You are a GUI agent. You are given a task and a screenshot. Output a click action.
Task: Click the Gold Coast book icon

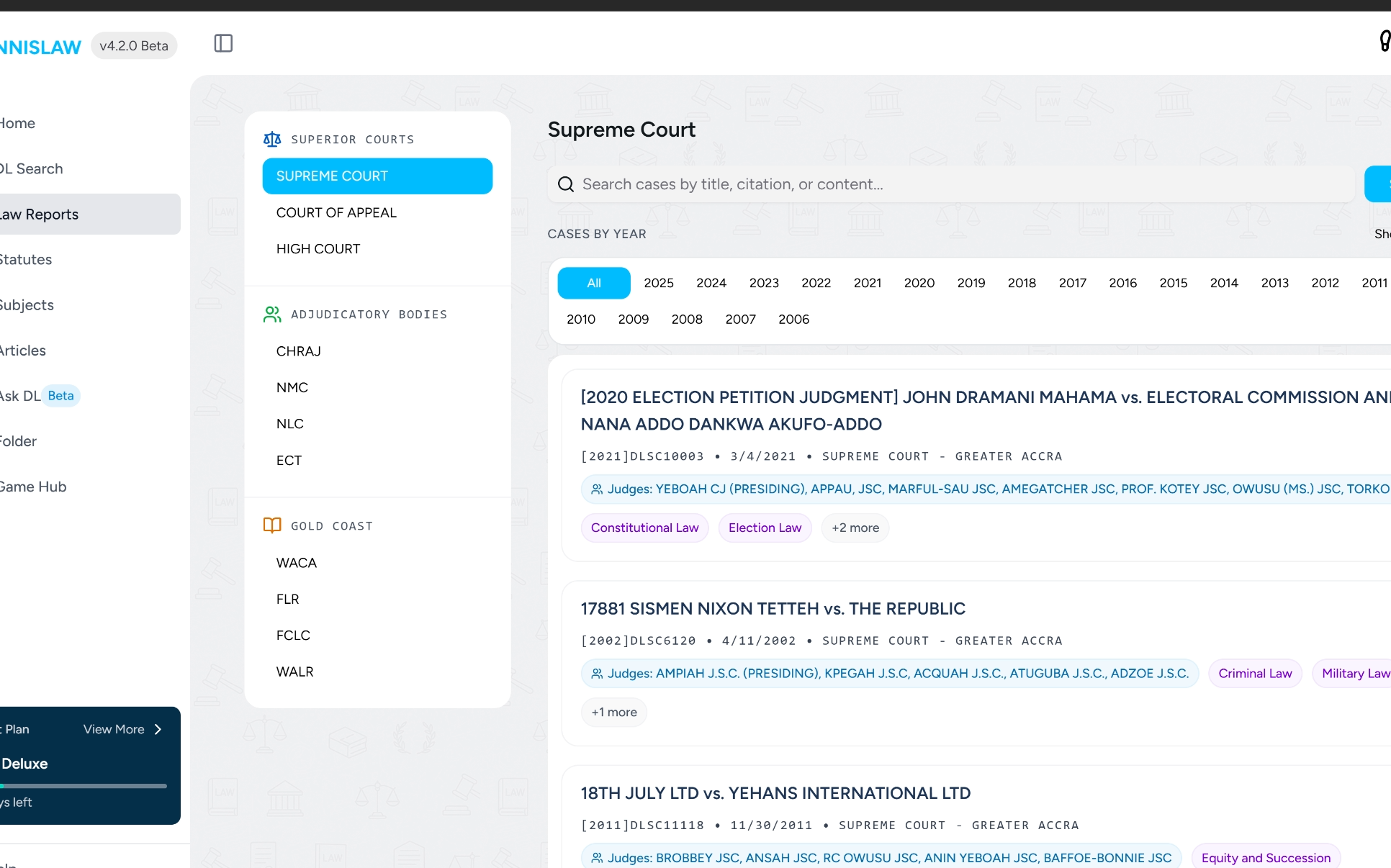click(x=272, y=525)
